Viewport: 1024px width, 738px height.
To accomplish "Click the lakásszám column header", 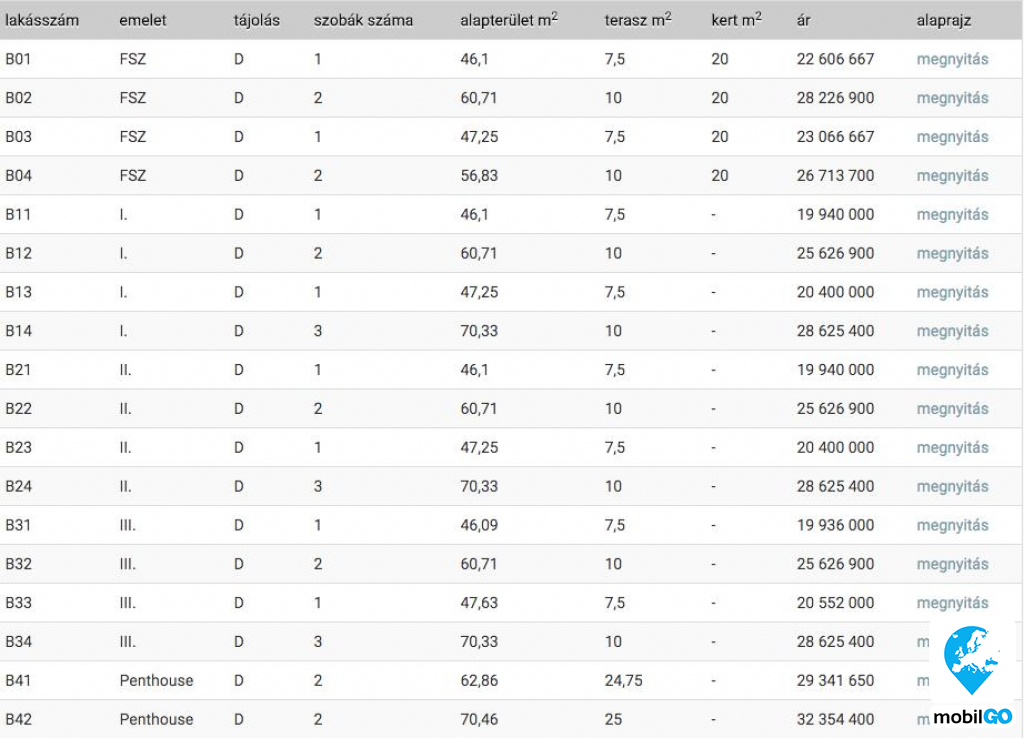I will 42,20.
